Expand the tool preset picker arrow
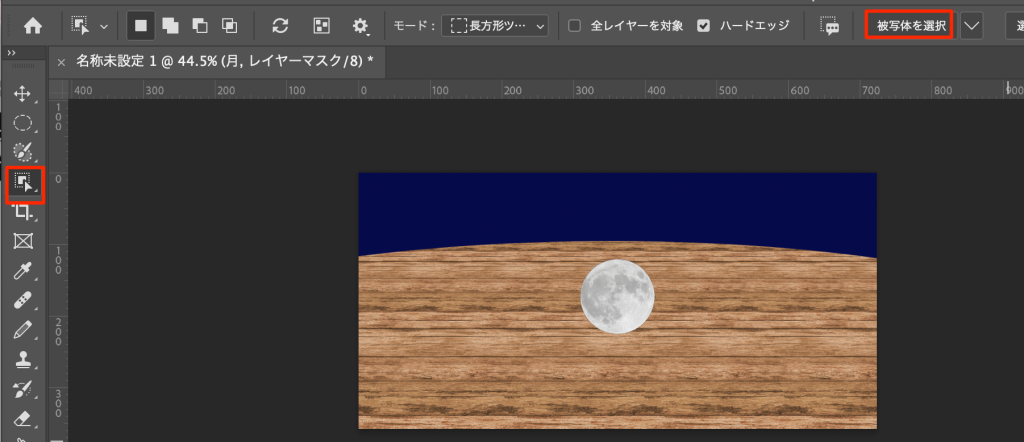This screenshot has width=1024, height=442. point(103,26)
